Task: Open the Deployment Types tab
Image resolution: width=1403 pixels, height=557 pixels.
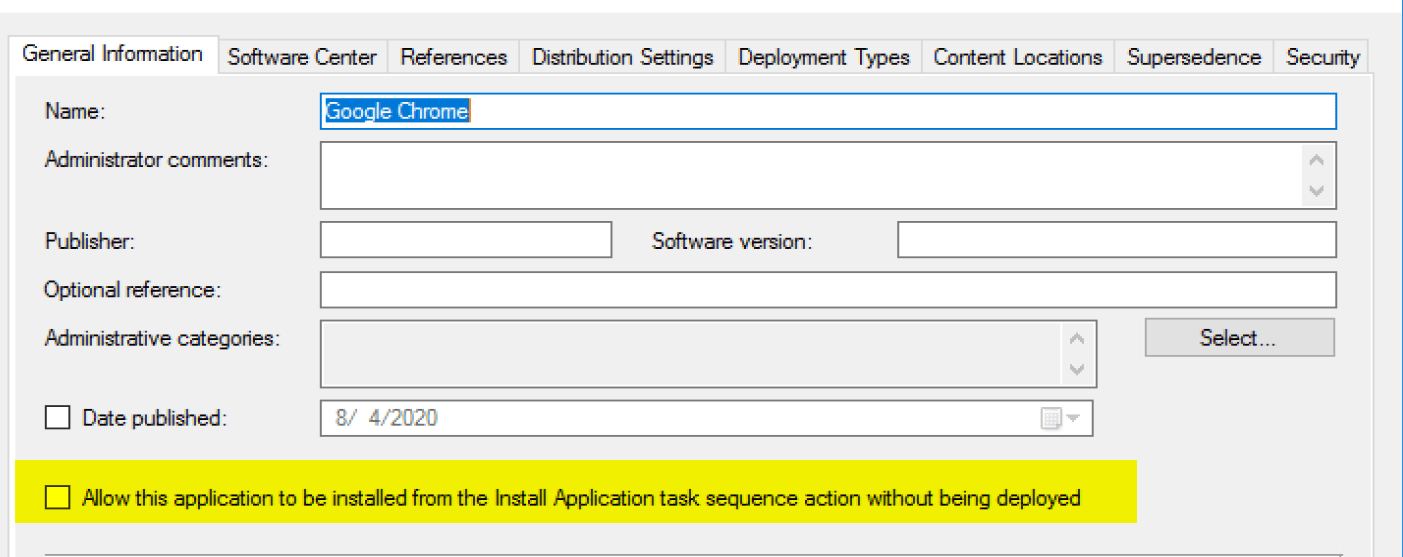Action: pos(824,57)
